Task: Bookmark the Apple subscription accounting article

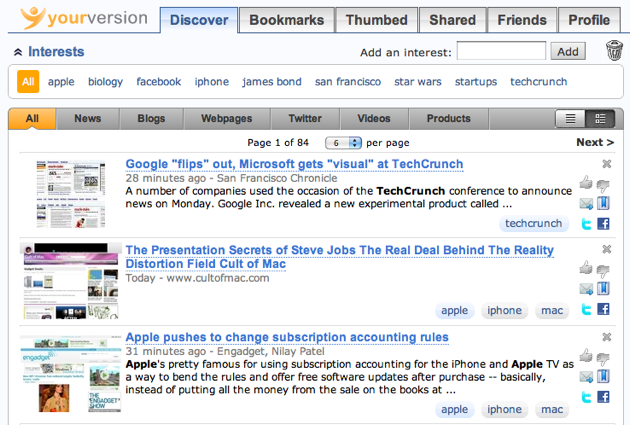Action: click(603, 376)
